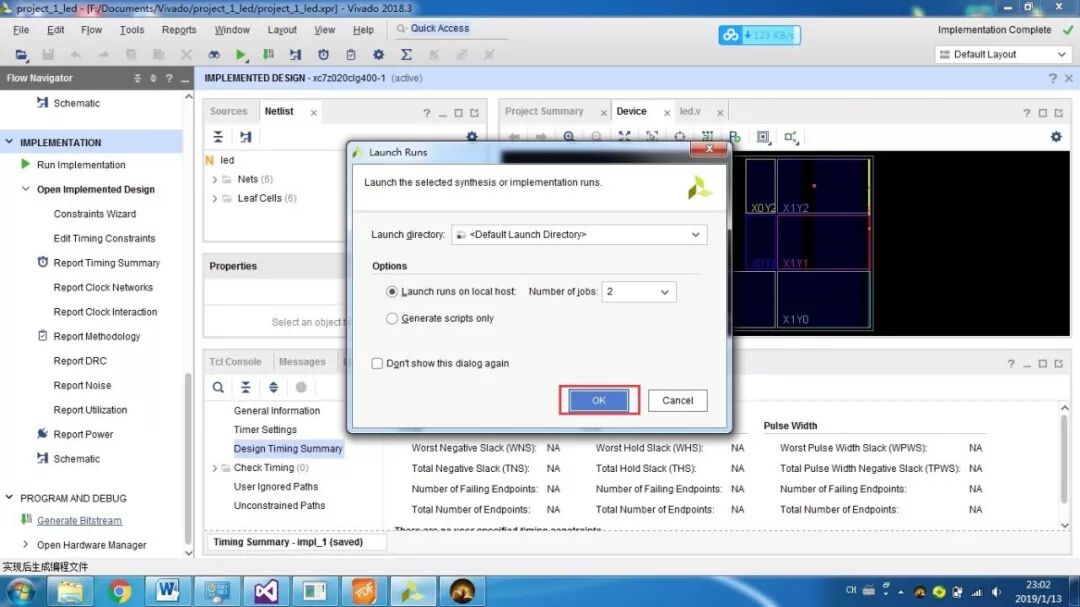
Task: Open Netlist panel settings gear
Action: (x=472, y=136)
